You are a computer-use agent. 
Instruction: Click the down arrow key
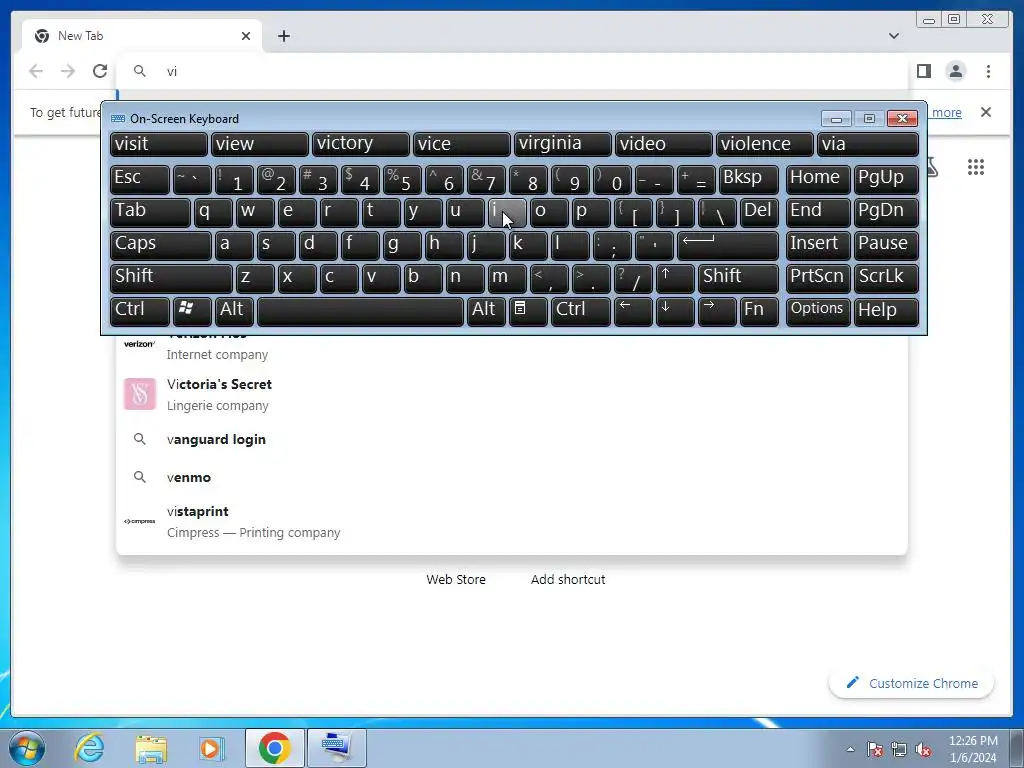click(675, 312)
